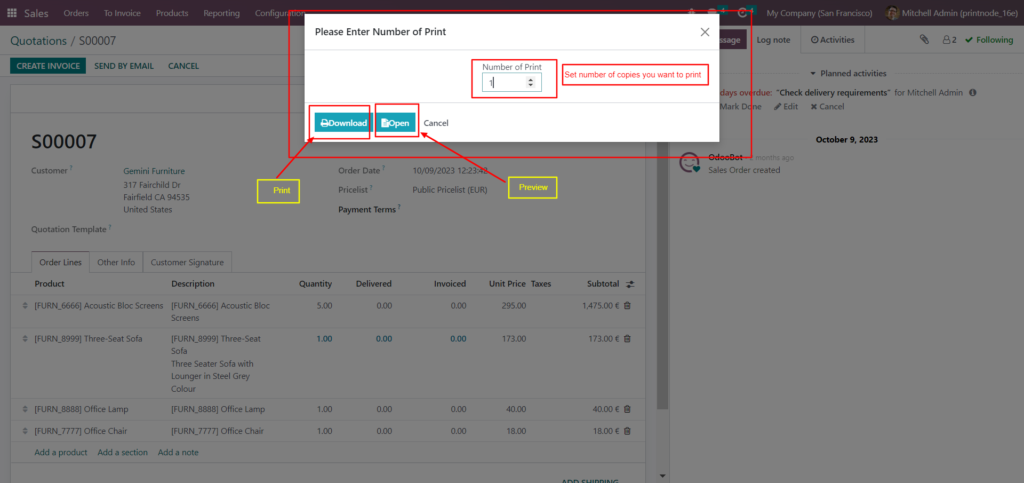Click the Add a section link
The width and height of the screenshot is (1024, 483).
tap(123, 452)
